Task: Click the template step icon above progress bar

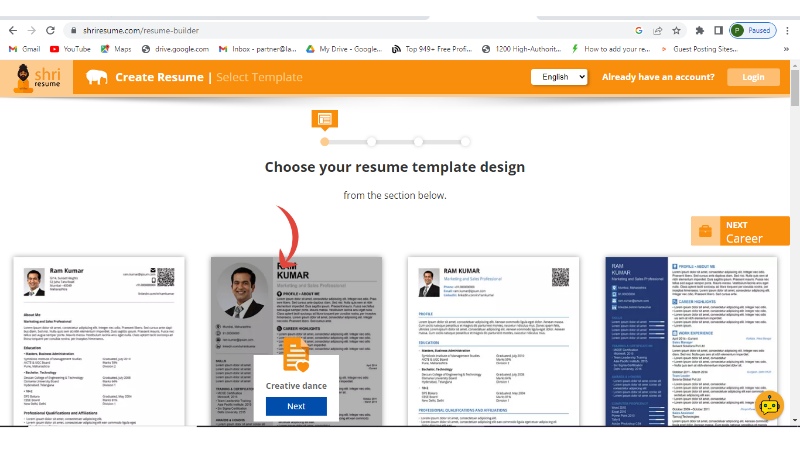Action: pos(324,119)
